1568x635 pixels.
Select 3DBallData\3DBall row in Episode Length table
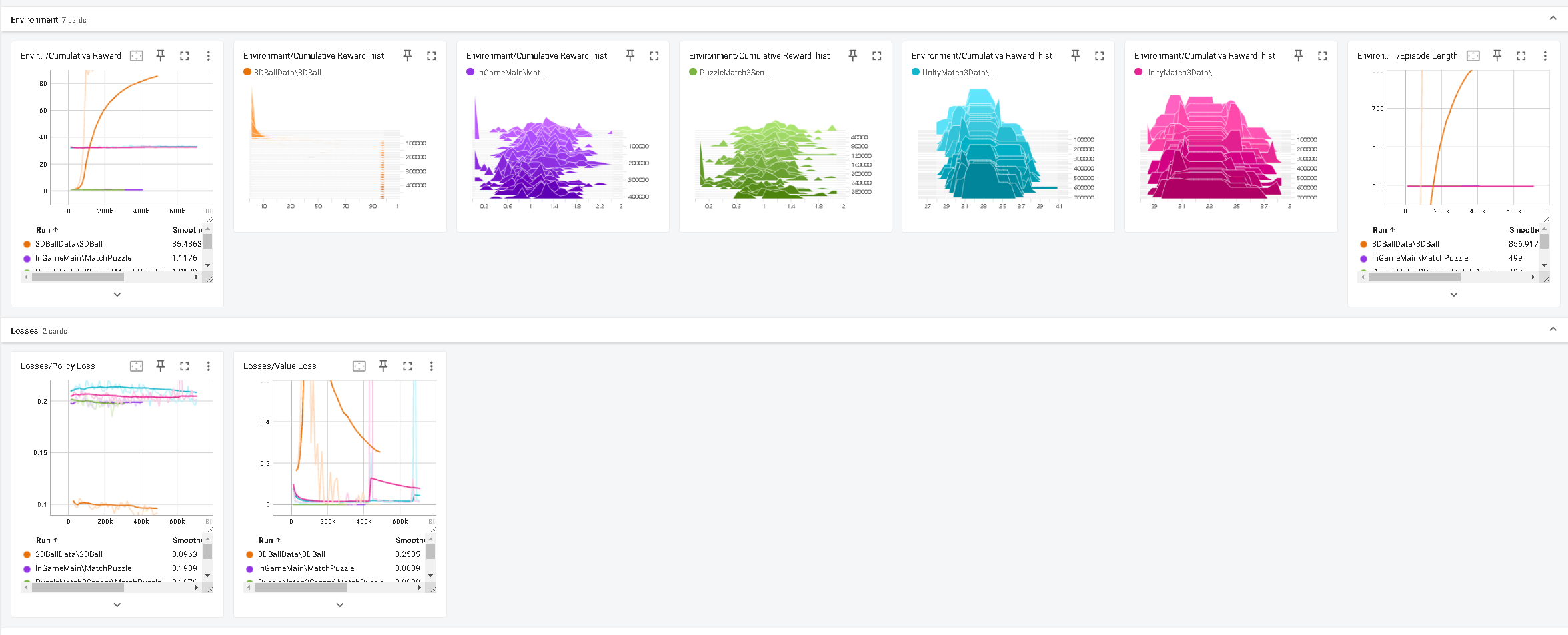[x=1448, y=244]
